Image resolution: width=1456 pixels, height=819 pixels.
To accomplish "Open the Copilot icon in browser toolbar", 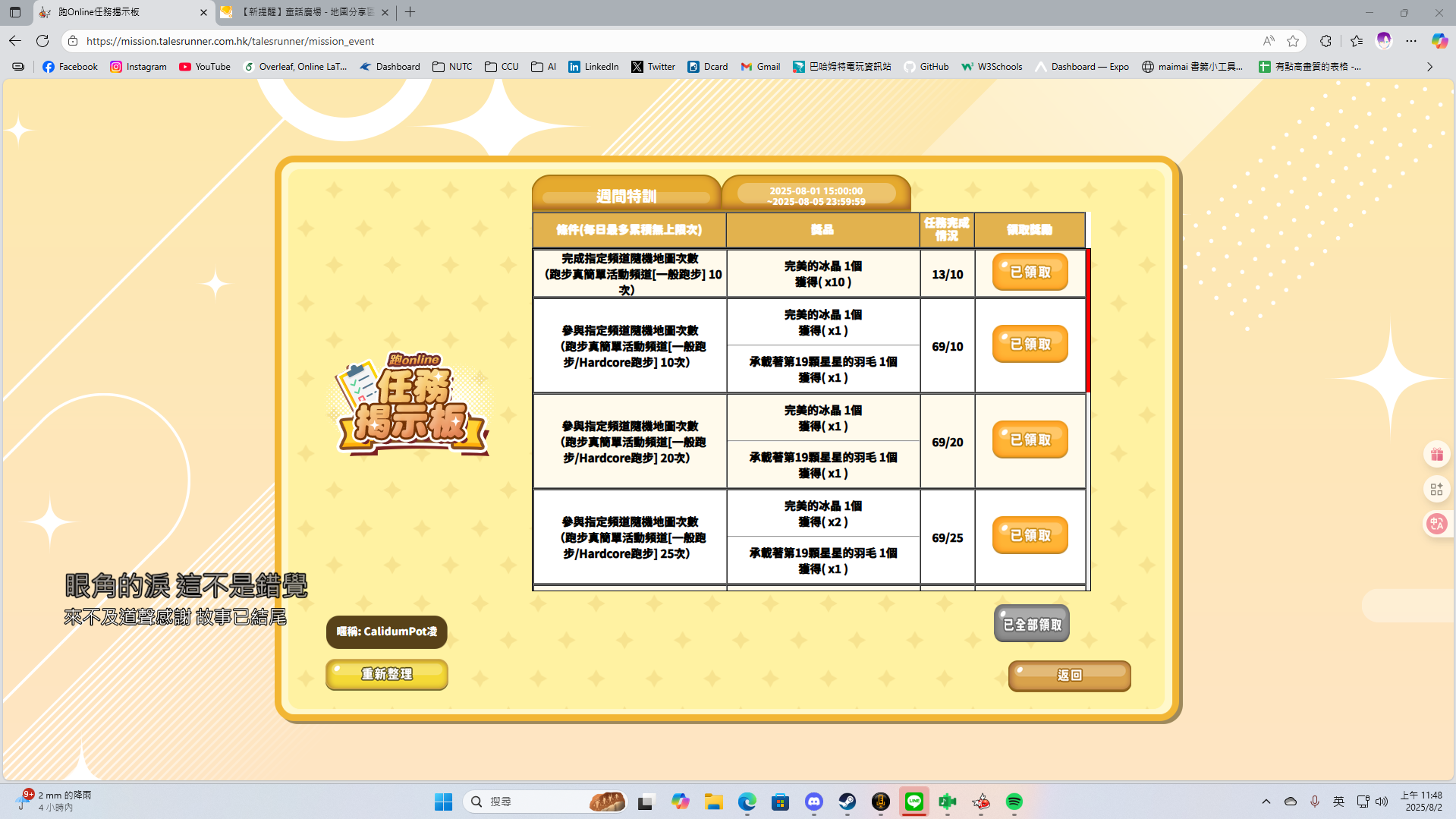I will point(1439,41).
